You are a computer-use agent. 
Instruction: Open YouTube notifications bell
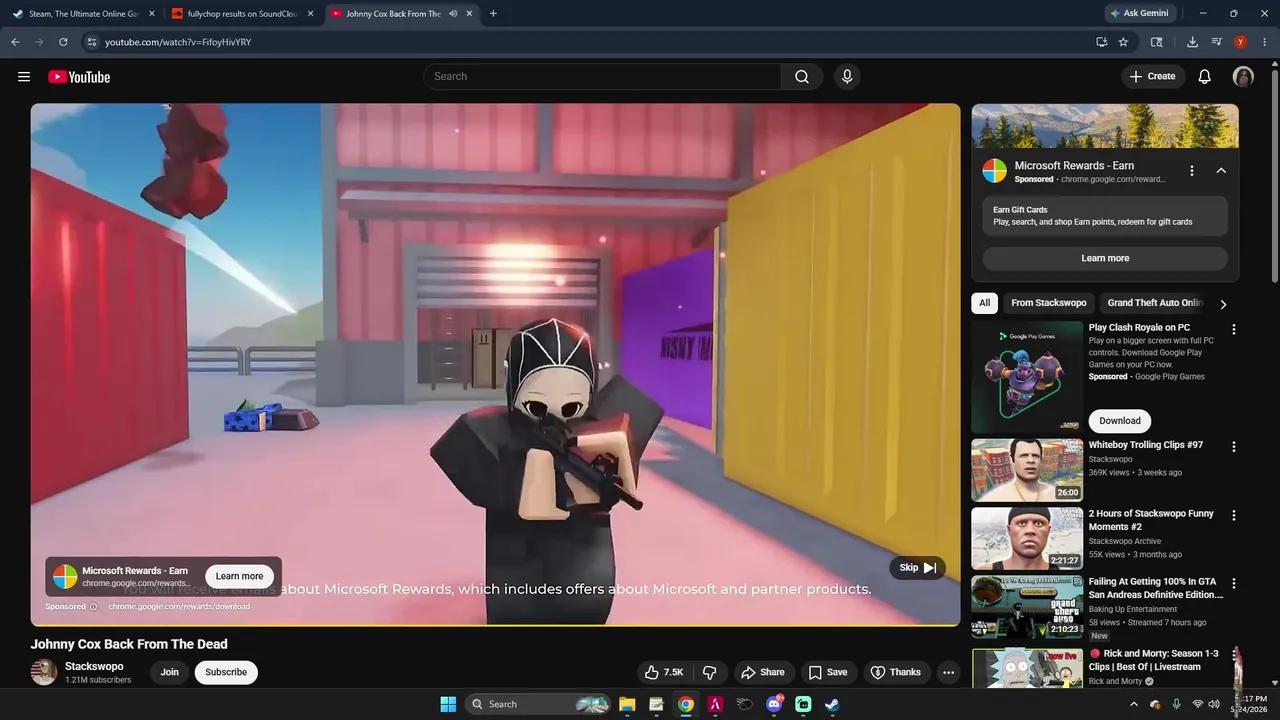[x=1205, y=77]
